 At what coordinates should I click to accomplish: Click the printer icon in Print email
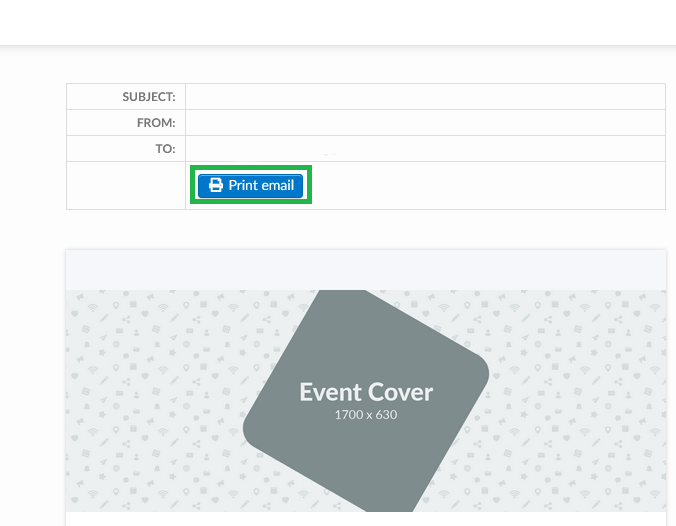coord(216,185)
